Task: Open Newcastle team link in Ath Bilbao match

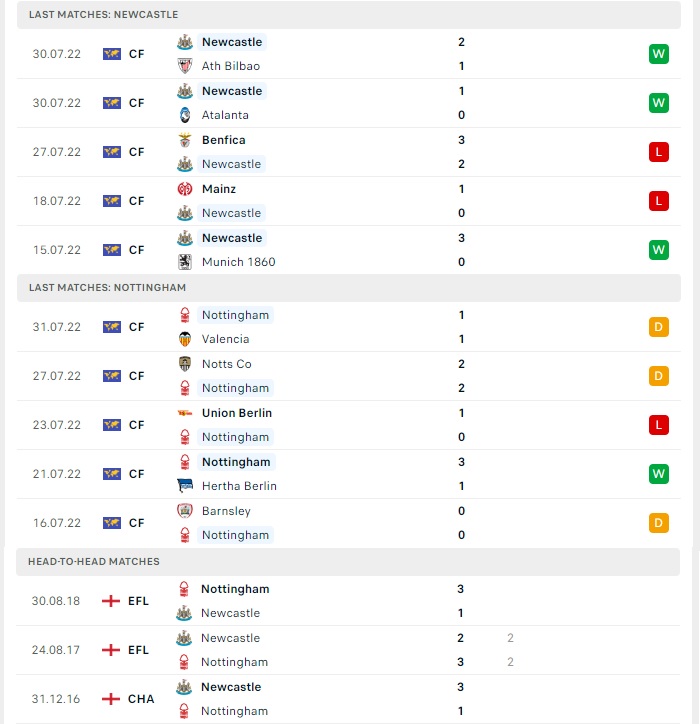Action: 232,42
